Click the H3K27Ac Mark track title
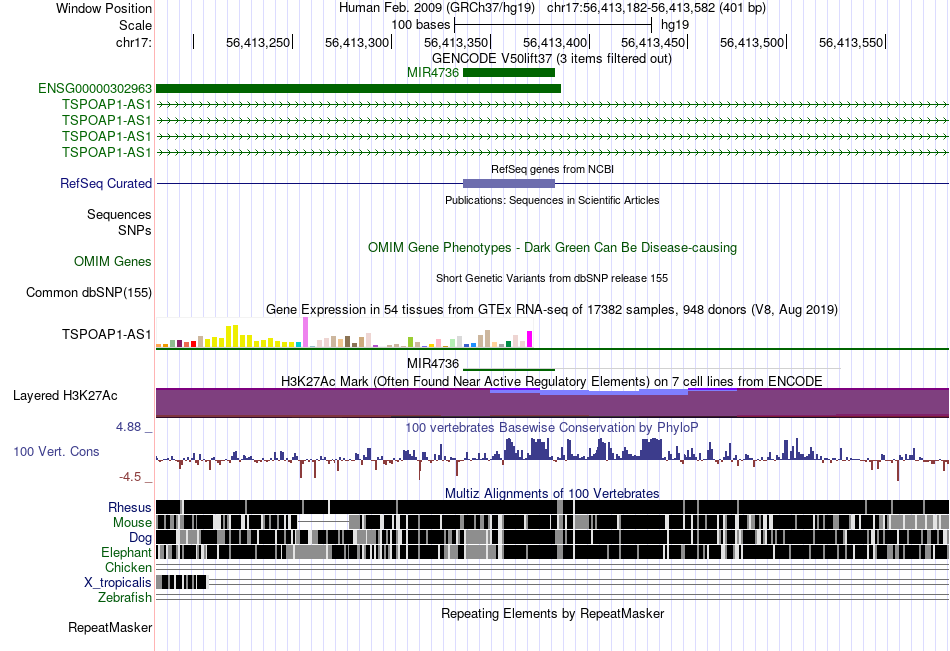The image size is (950, 651). coord(552,381)
